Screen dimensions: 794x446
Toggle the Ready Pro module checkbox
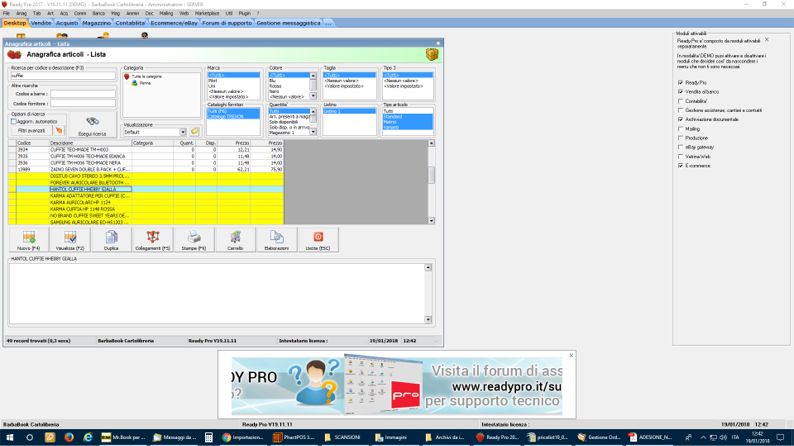[x=681, y=83]
